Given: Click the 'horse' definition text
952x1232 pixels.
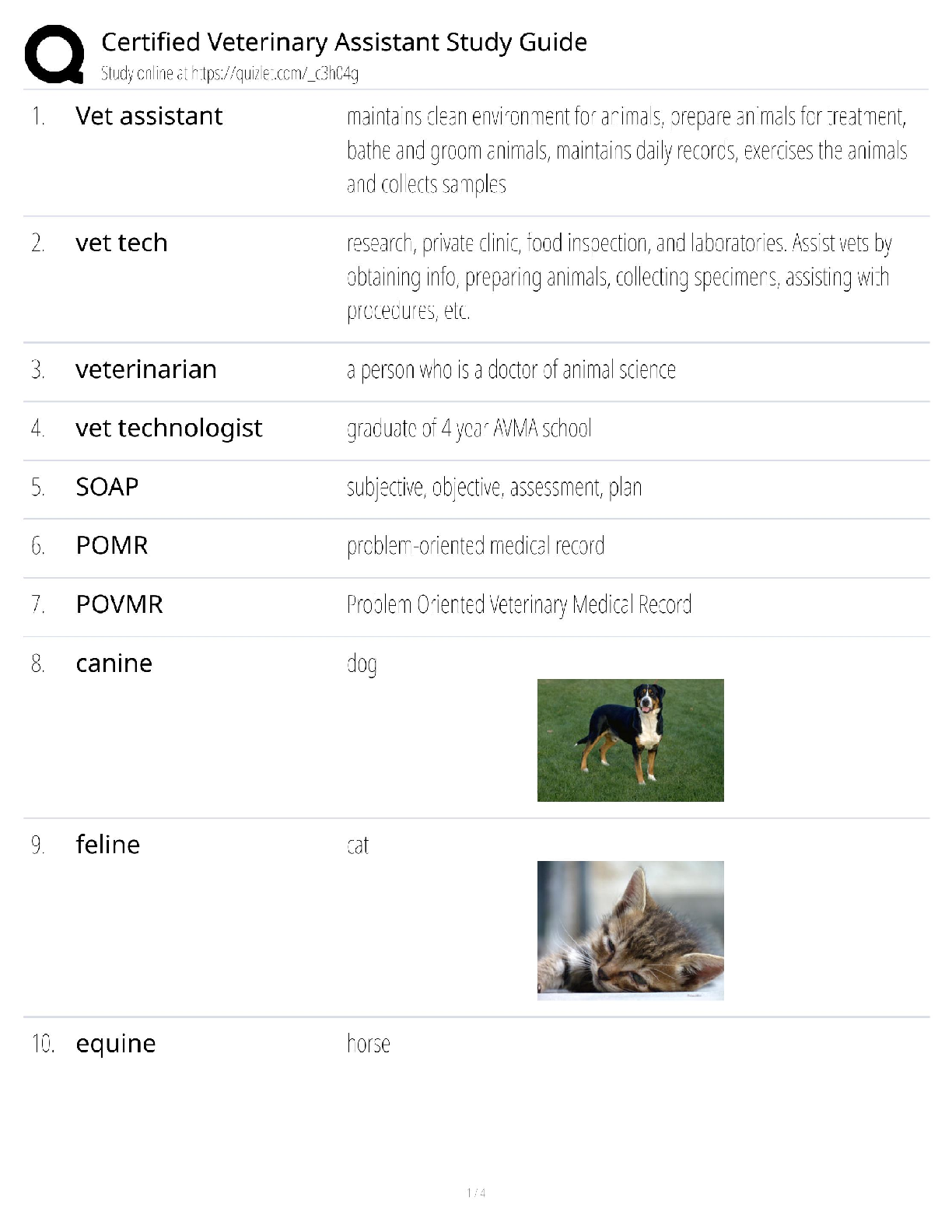Looking at the screenshot, I should (x=368, y=1044).
